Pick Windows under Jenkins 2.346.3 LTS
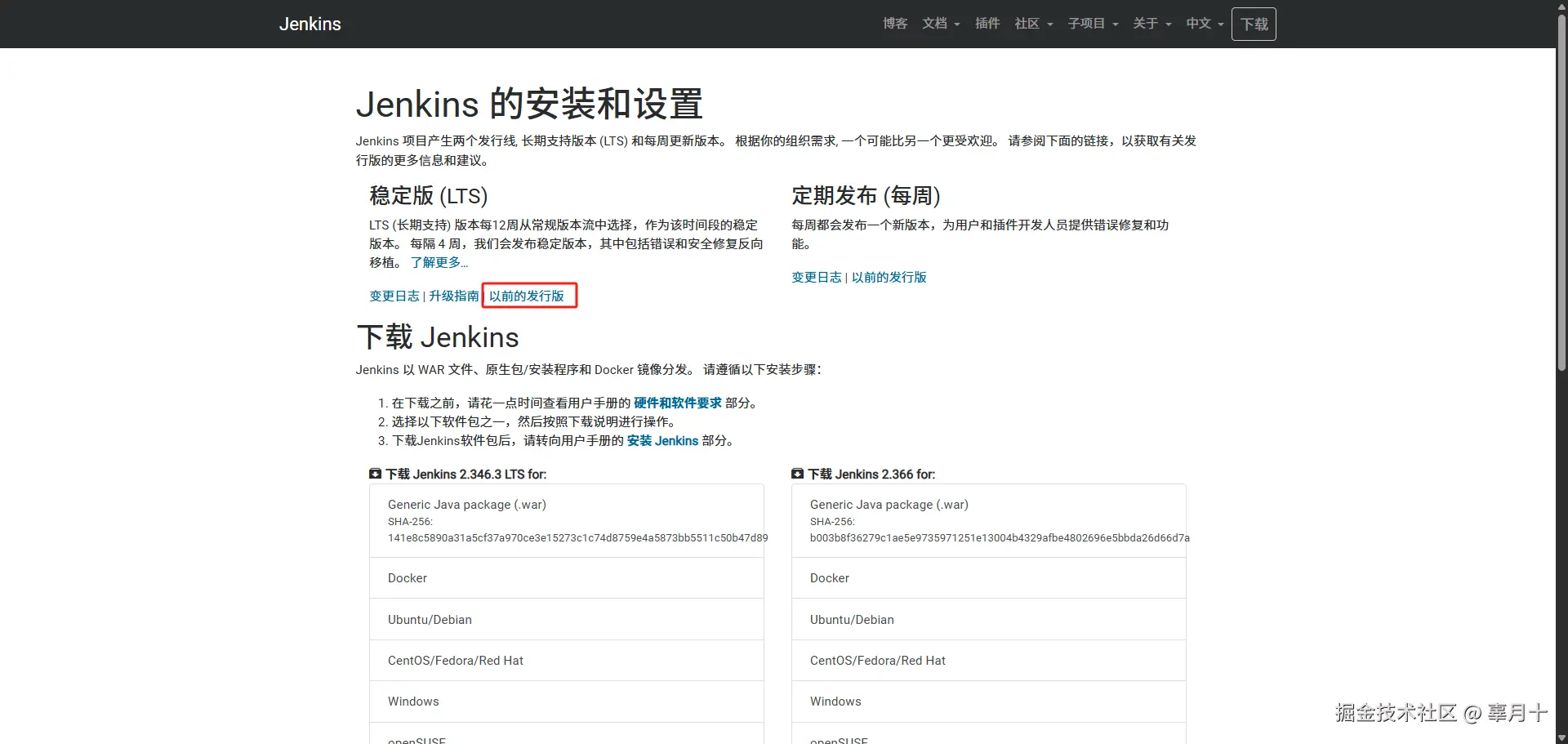 tap(567, 702)
